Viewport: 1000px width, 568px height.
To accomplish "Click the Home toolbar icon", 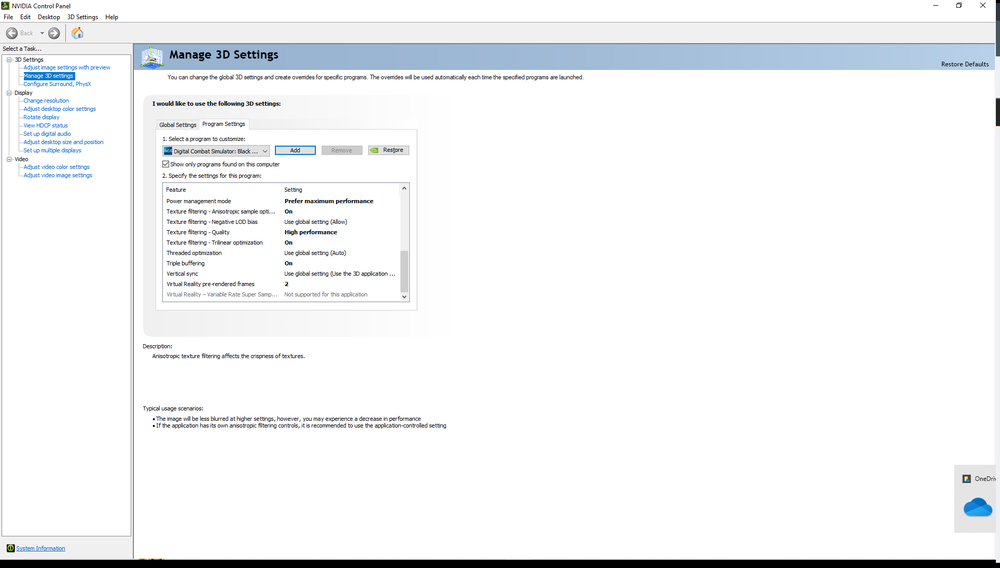I will pos(77,33).
